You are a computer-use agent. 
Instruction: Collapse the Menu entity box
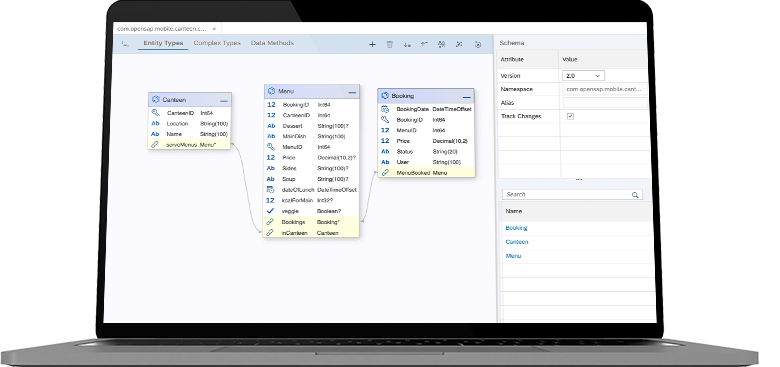(352, 92)
